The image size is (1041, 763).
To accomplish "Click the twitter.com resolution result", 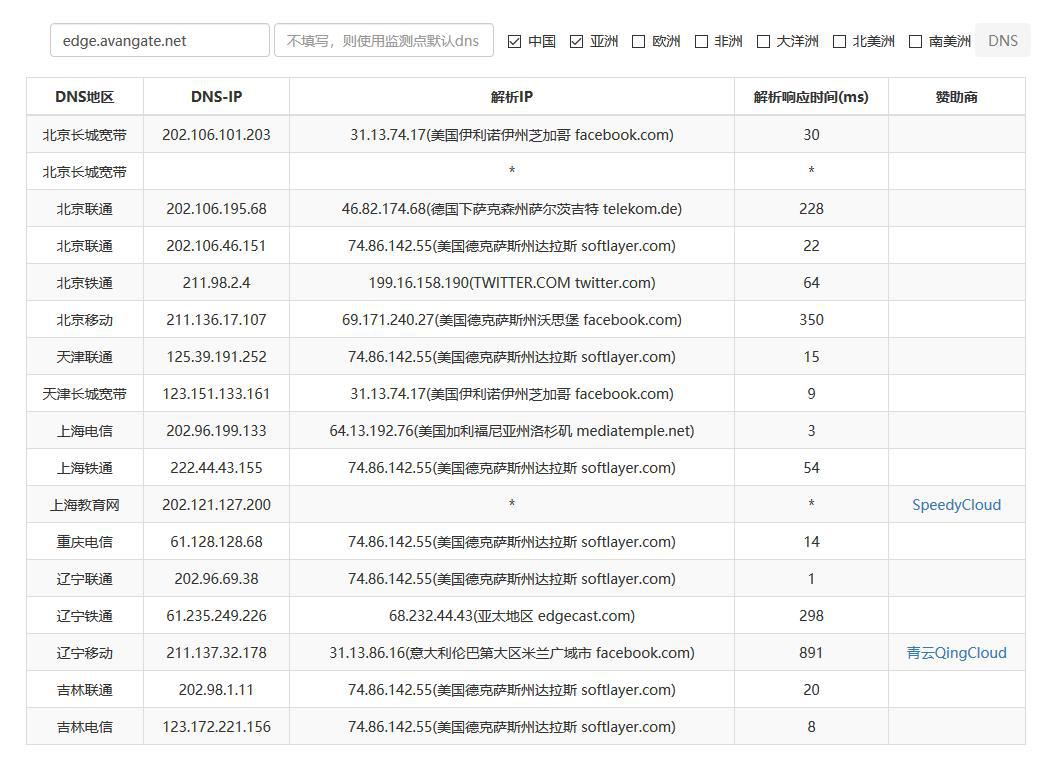I will 511,282.
